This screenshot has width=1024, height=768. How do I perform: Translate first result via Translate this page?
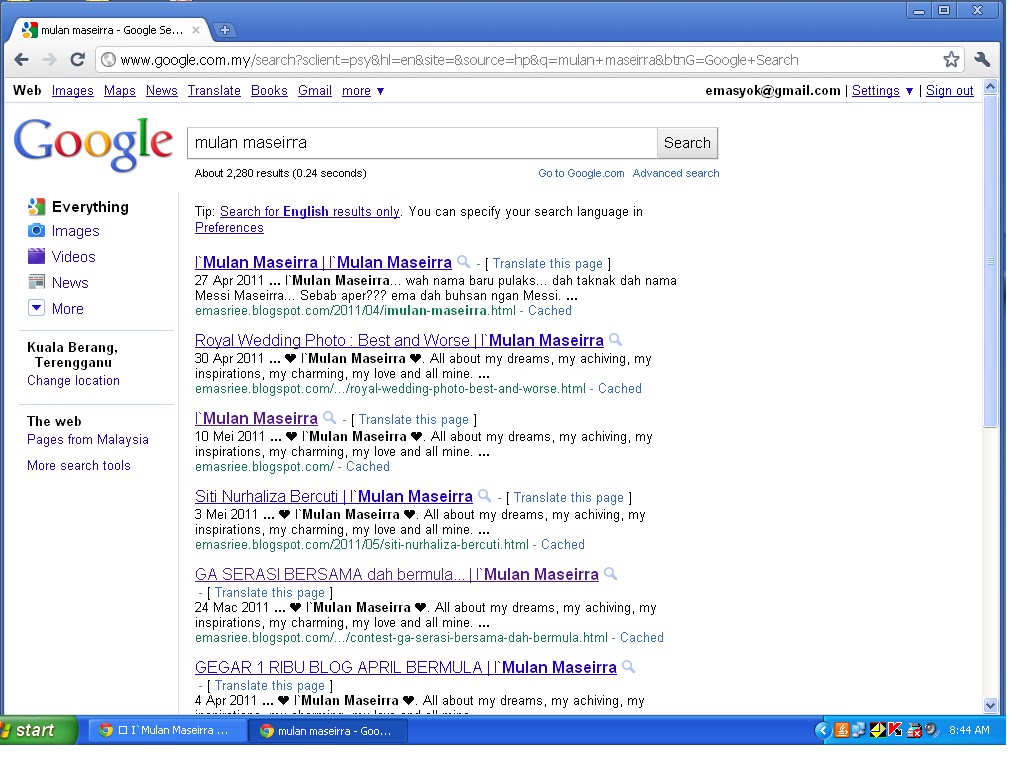(547, 264)
